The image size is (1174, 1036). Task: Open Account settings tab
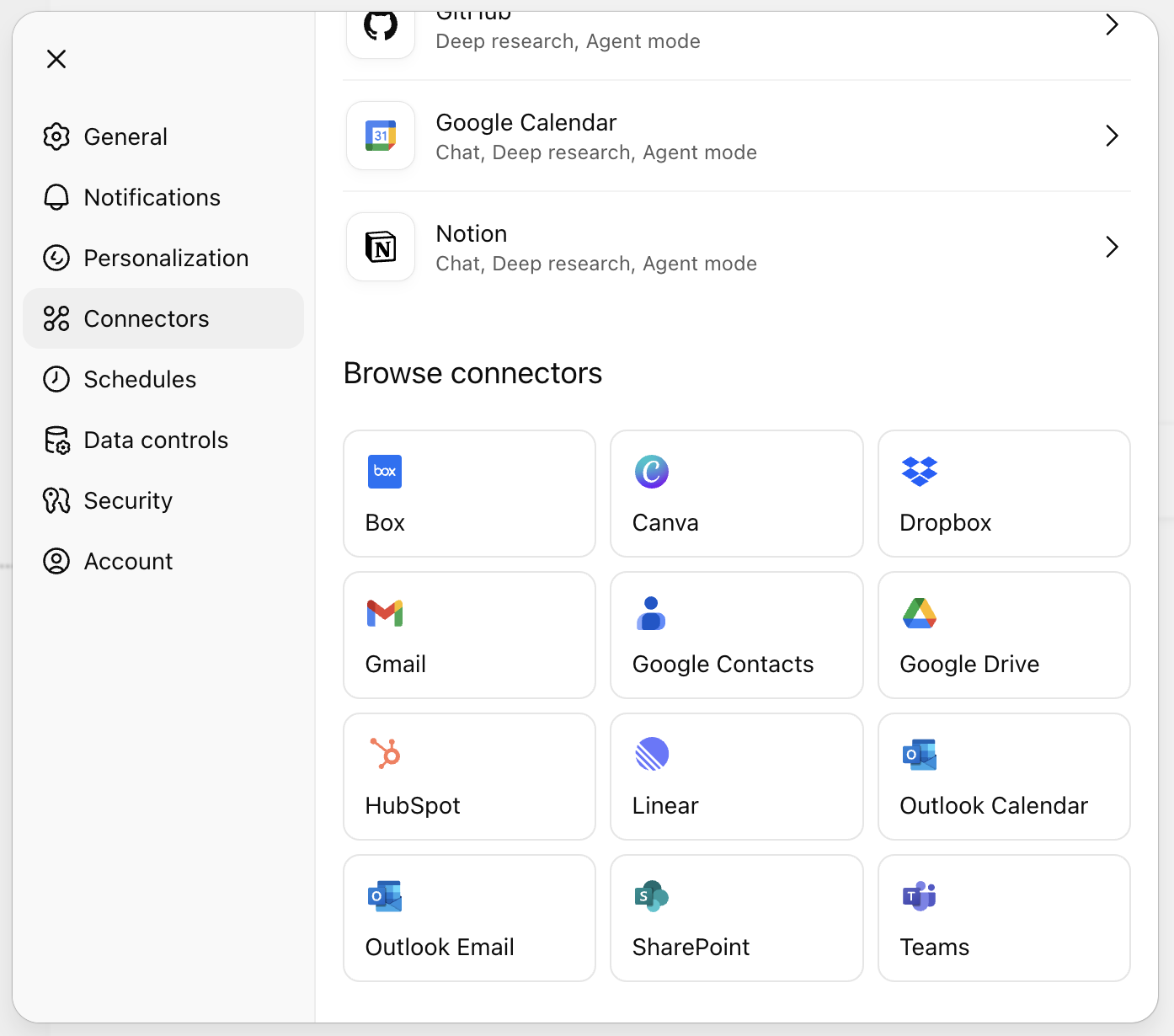[163, 561]
